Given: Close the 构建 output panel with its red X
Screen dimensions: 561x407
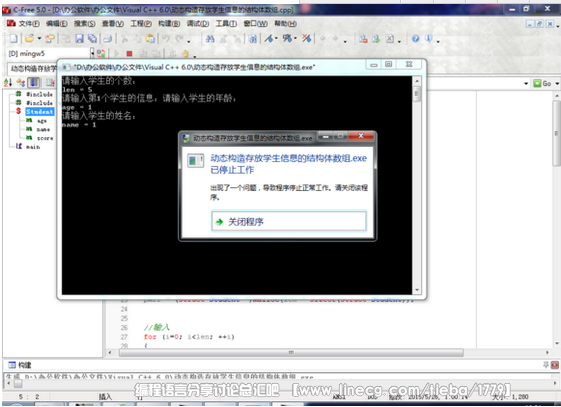Looking at the screenshot, I should point(555,365).
